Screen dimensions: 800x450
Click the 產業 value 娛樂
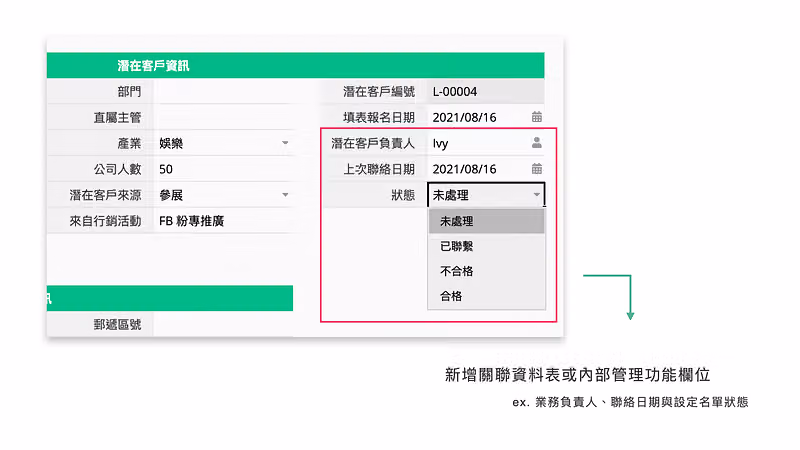click(x=171, y=143)
